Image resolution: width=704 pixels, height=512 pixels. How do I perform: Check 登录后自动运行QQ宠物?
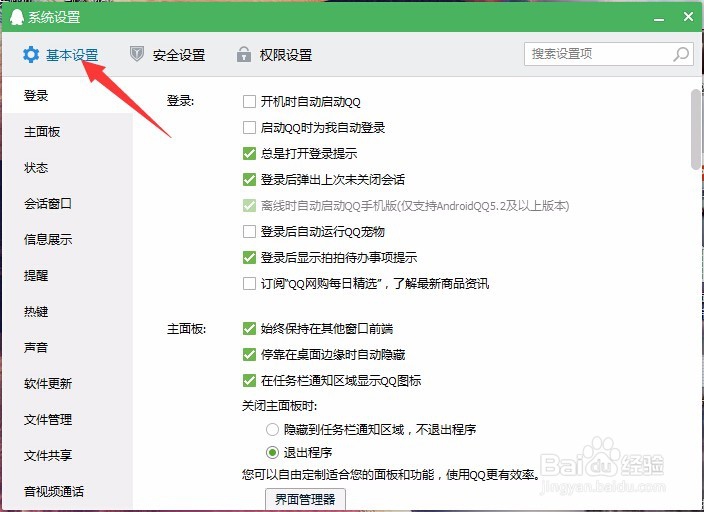click(249, 232)
